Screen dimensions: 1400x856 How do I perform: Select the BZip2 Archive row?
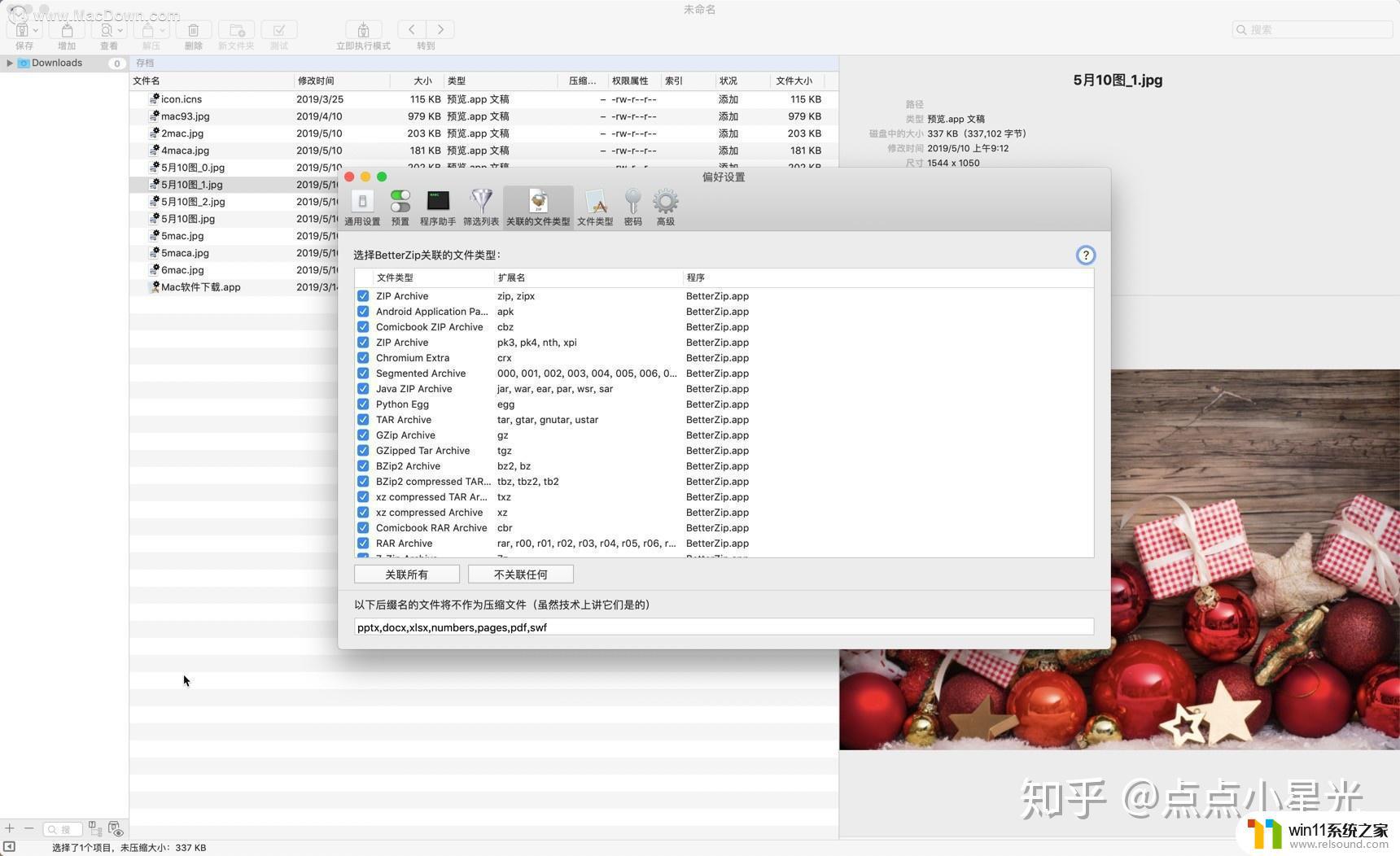coord(724,466)
